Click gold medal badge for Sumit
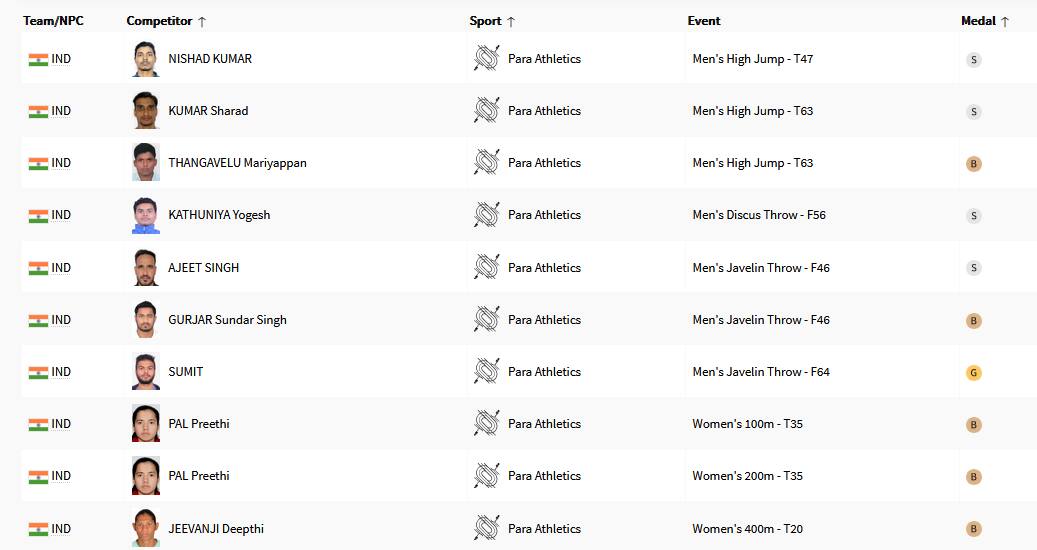This screenshot has height=550, width=1037. coord(974,373)
